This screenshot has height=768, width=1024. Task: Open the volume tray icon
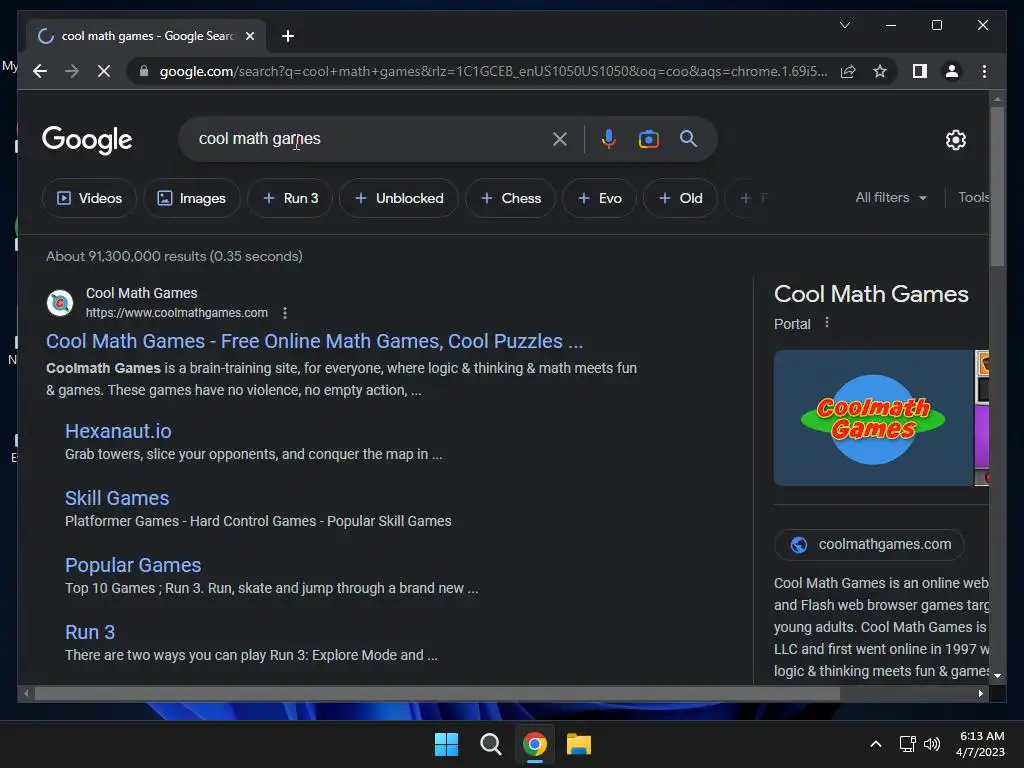(x=932, y=744)
